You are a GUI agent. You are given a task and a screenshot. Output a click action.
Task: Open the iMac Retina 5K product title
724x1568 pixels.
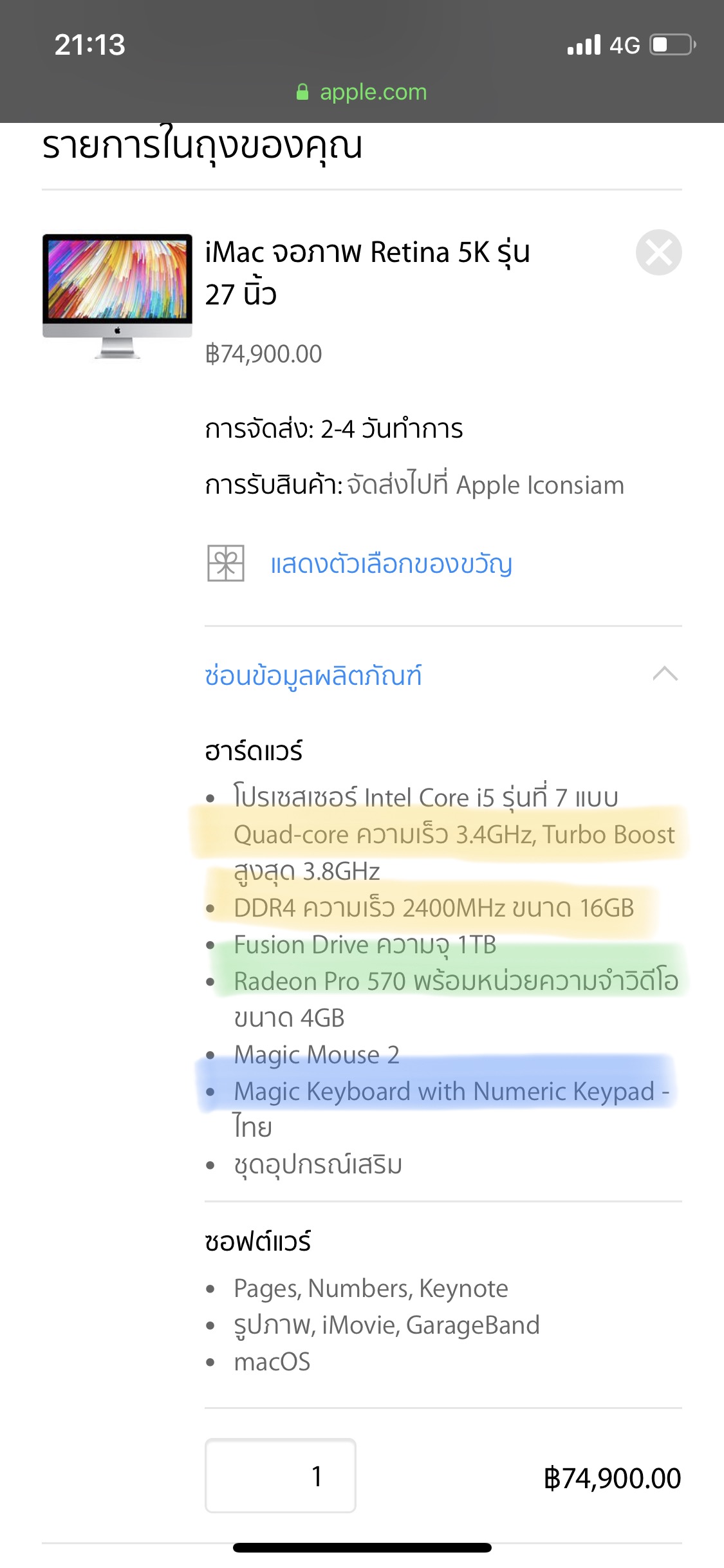pyautogui.click(x=367, y=273)
